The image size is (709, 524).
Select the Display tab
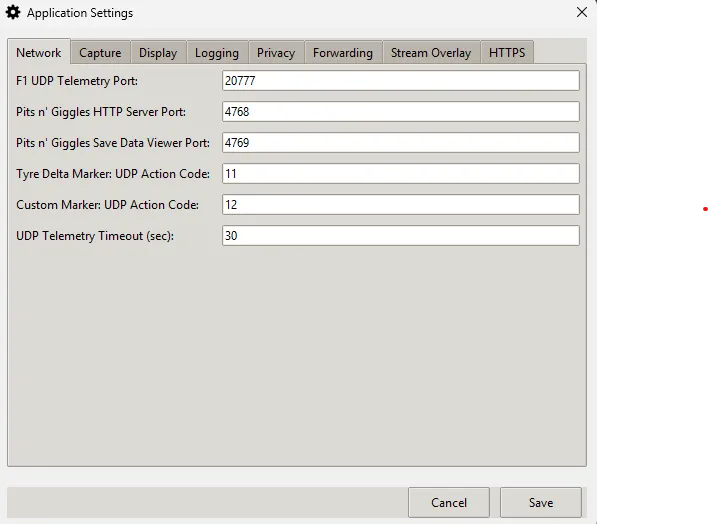click(x=158, y=53)
